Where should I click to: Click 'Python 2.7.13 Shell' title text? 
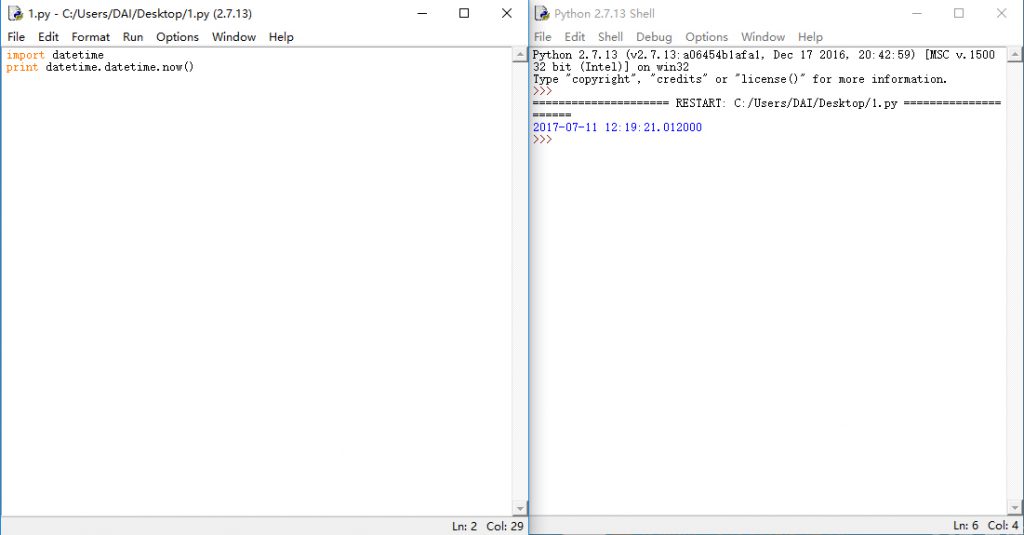[x=604, y=14]
